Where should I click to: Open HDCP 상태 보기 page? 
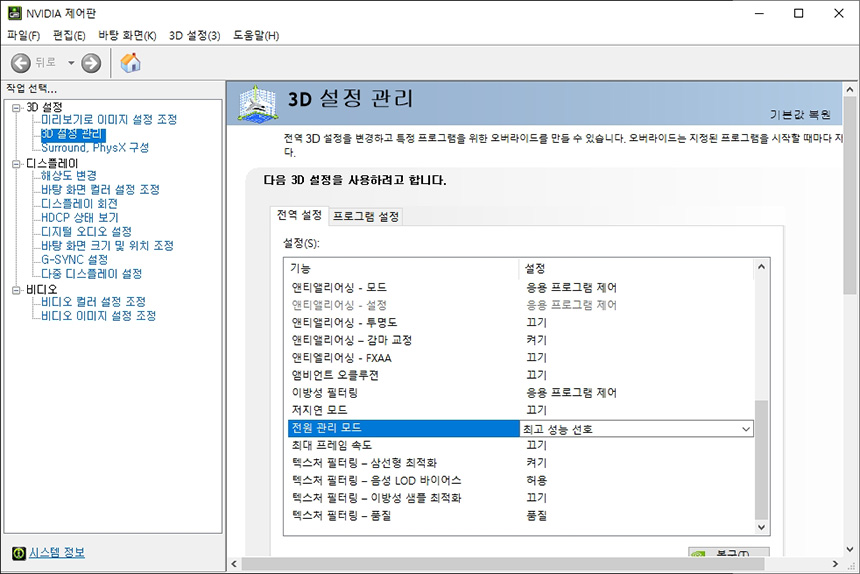click(80, 218)
